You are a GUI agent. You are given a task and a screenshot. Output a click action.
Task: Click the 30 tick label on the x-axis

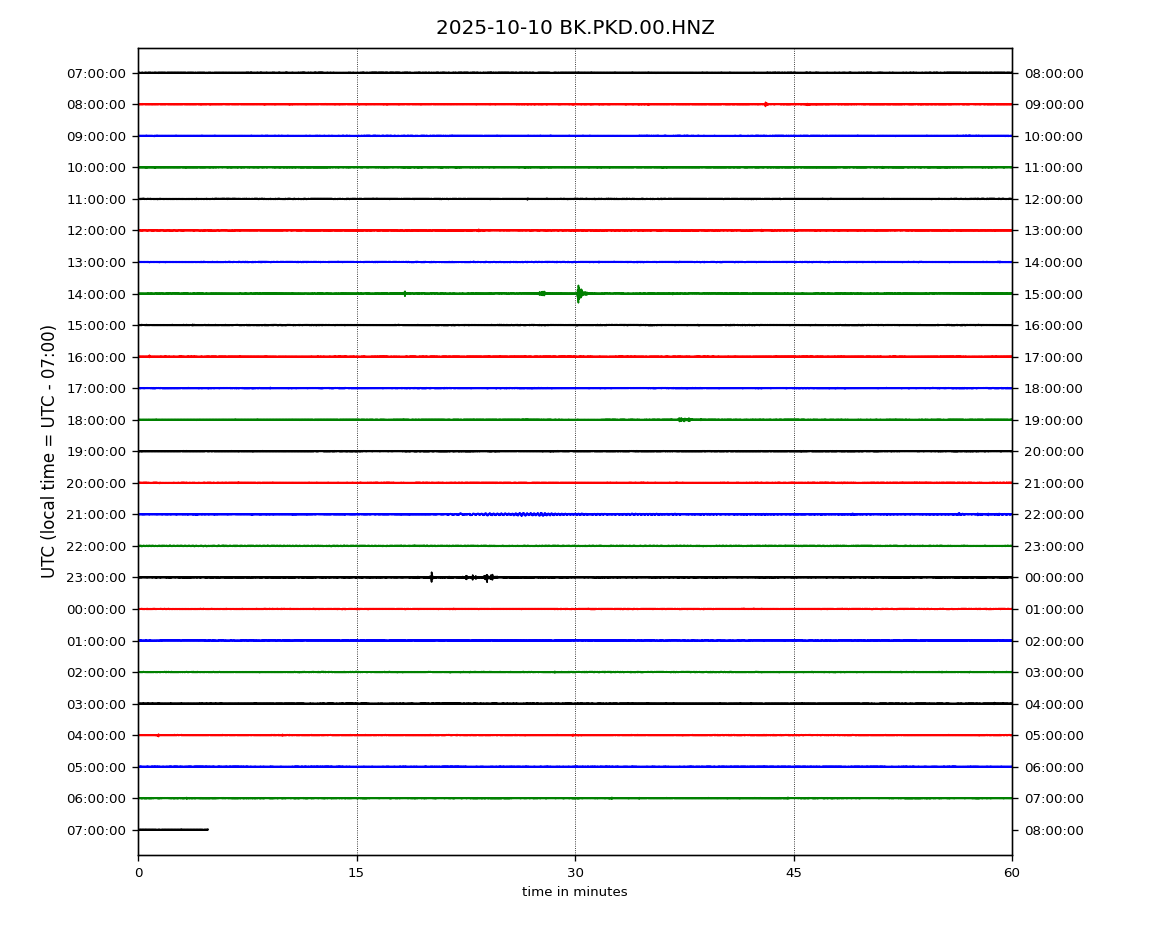pos(575,873)
